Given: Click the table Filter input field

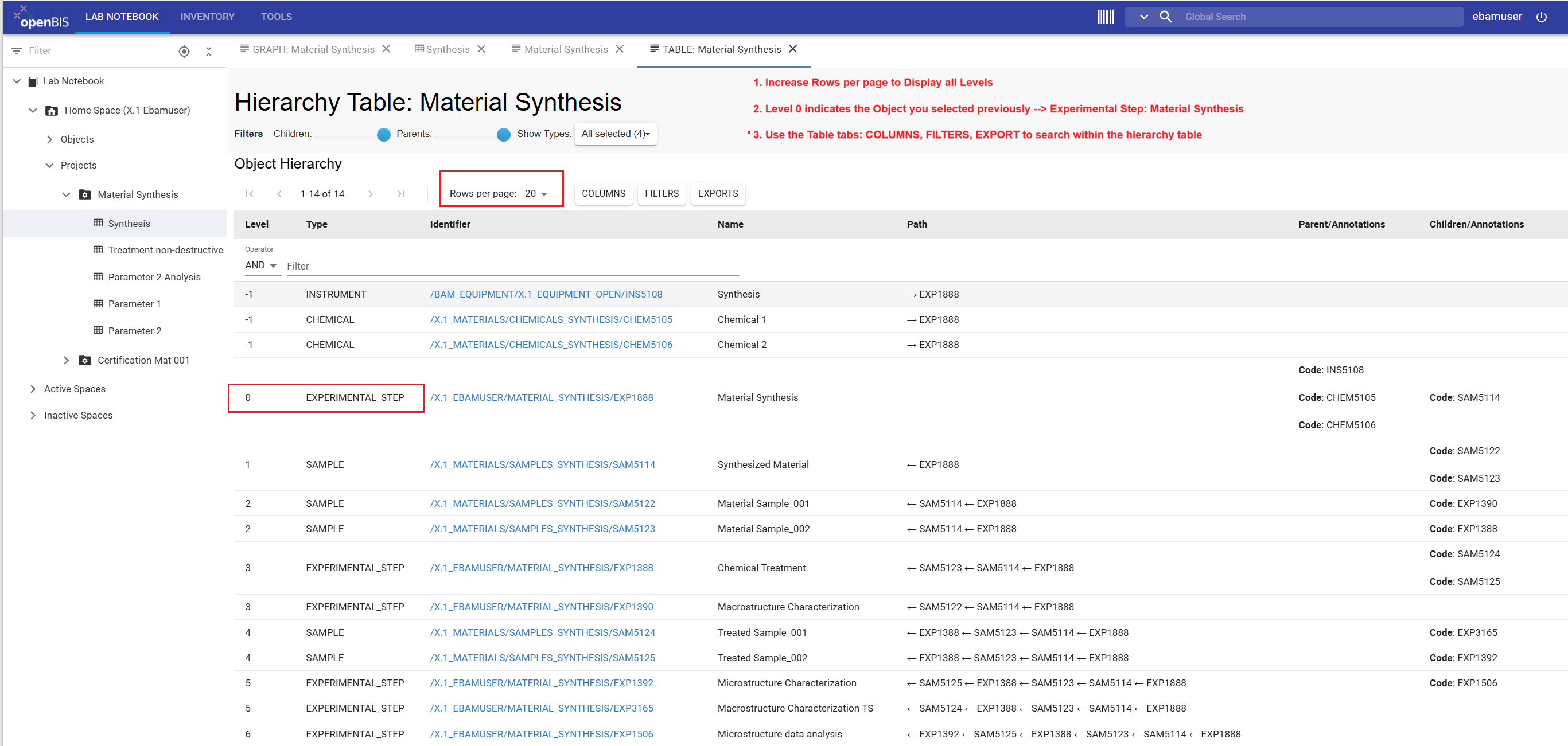Looking at the screenshot, I should pyautogui.click(x=512, y=266).
